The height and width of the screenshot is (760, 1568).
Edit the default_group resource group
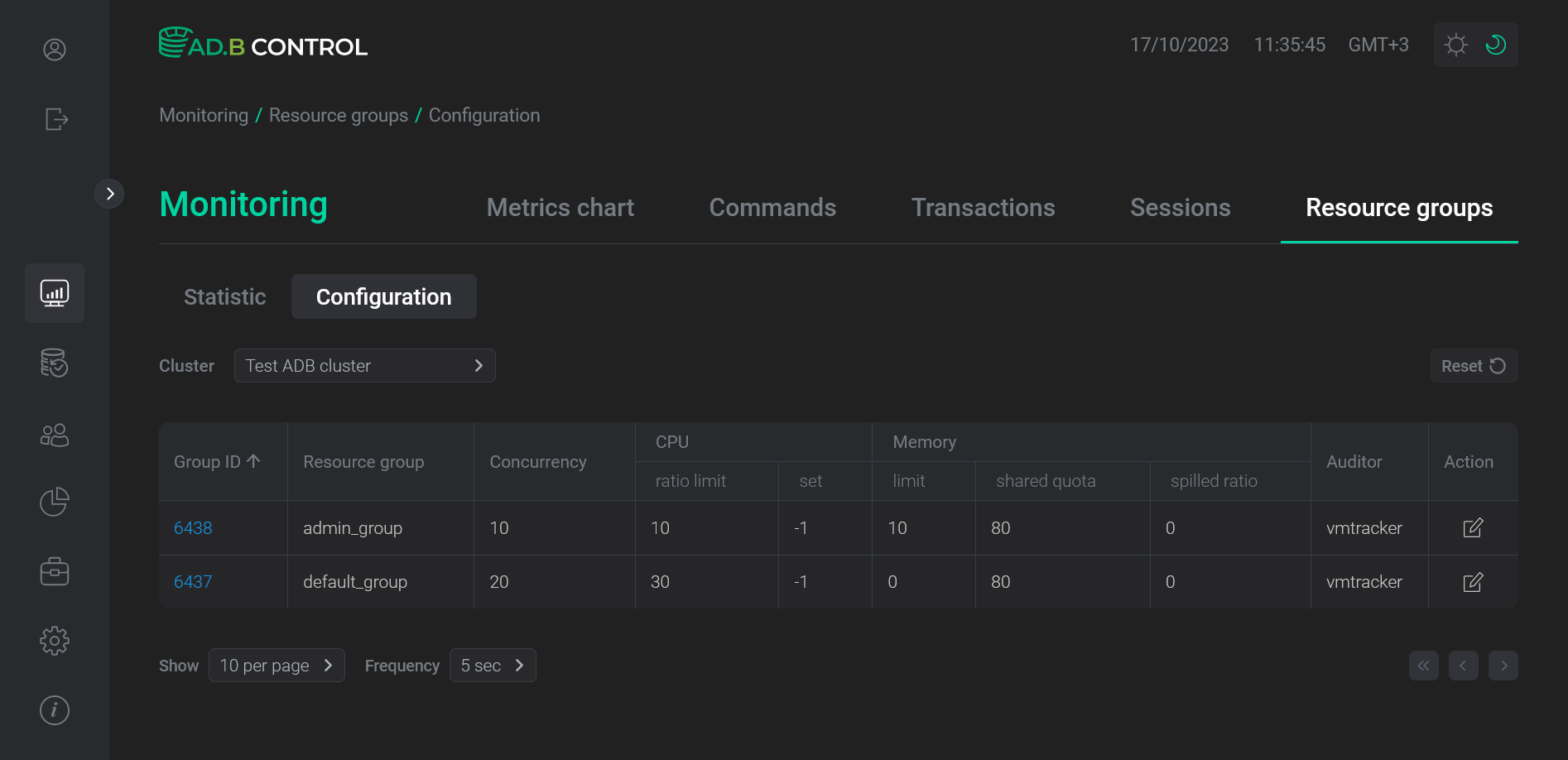1473,582
